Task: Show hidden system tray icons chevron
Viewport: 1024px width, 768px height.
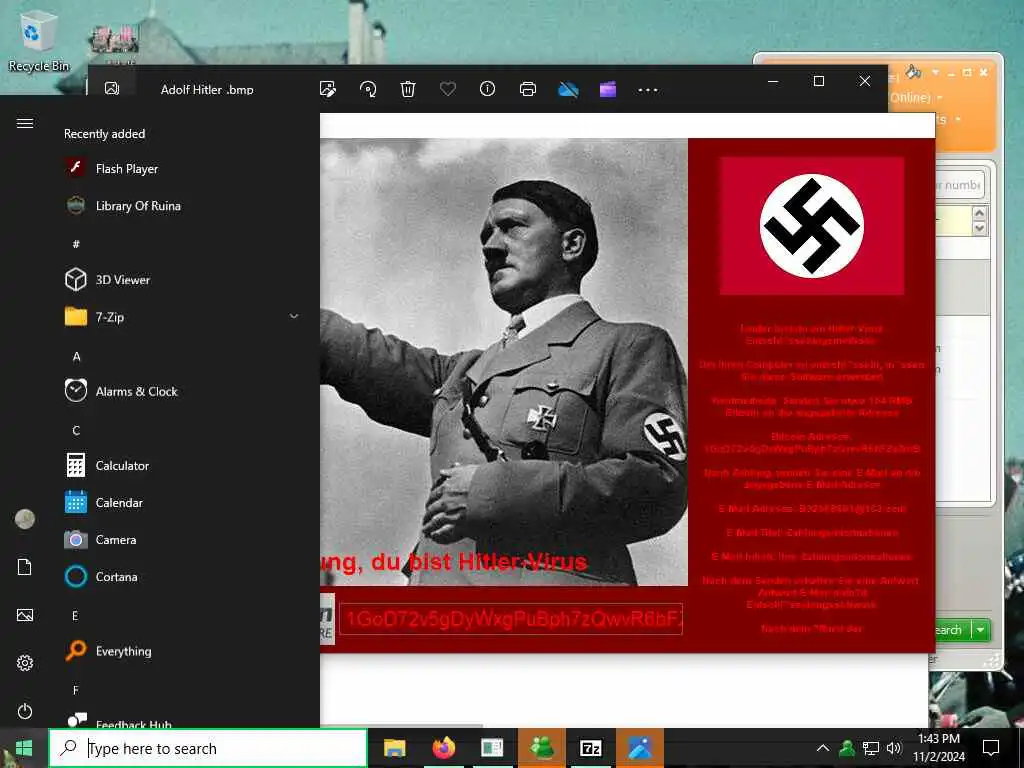Action: tap(823, 748)
